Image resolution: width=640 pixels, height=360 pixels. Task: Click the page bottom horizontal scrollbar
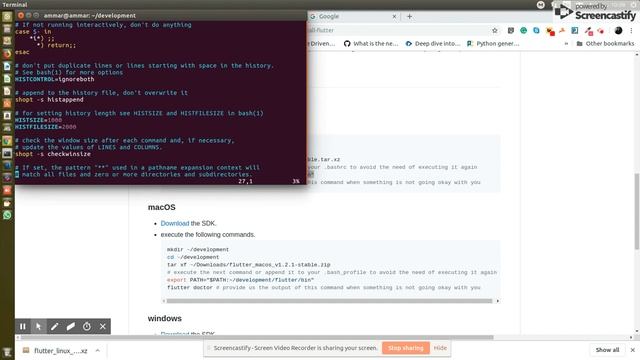point(257,338)
